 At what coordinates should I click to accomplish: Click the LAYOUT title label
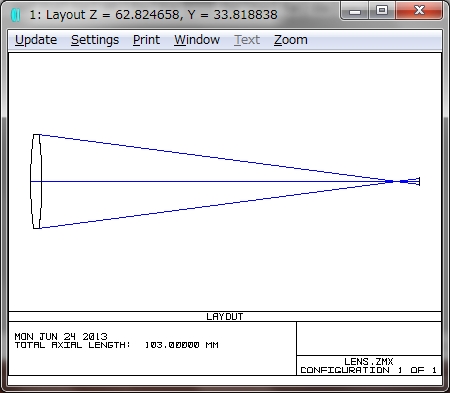click(x=225, y=317)
